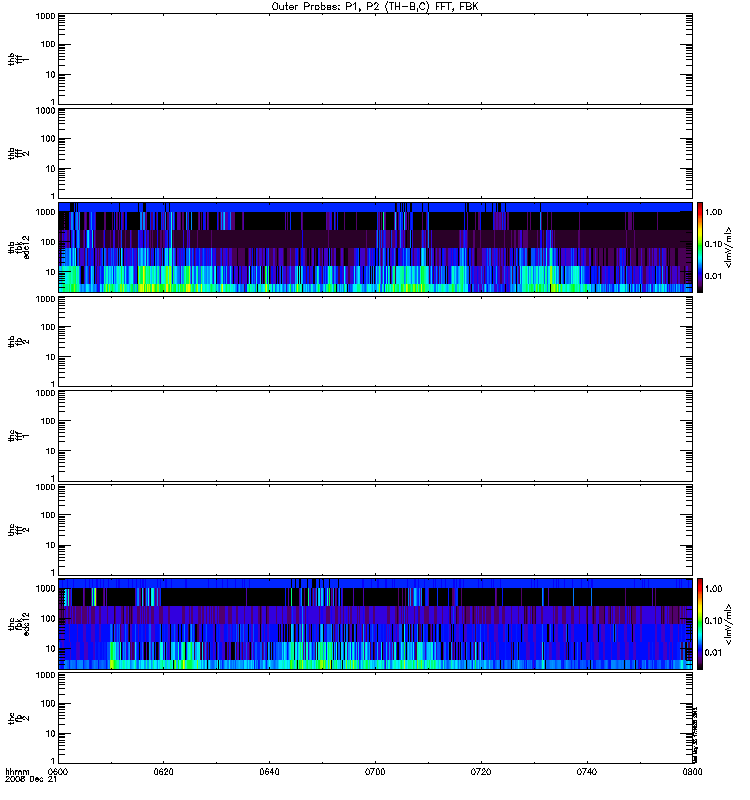
Task: Click the '1000' tick label of the thb fff 1 panel
Action: 45,16
